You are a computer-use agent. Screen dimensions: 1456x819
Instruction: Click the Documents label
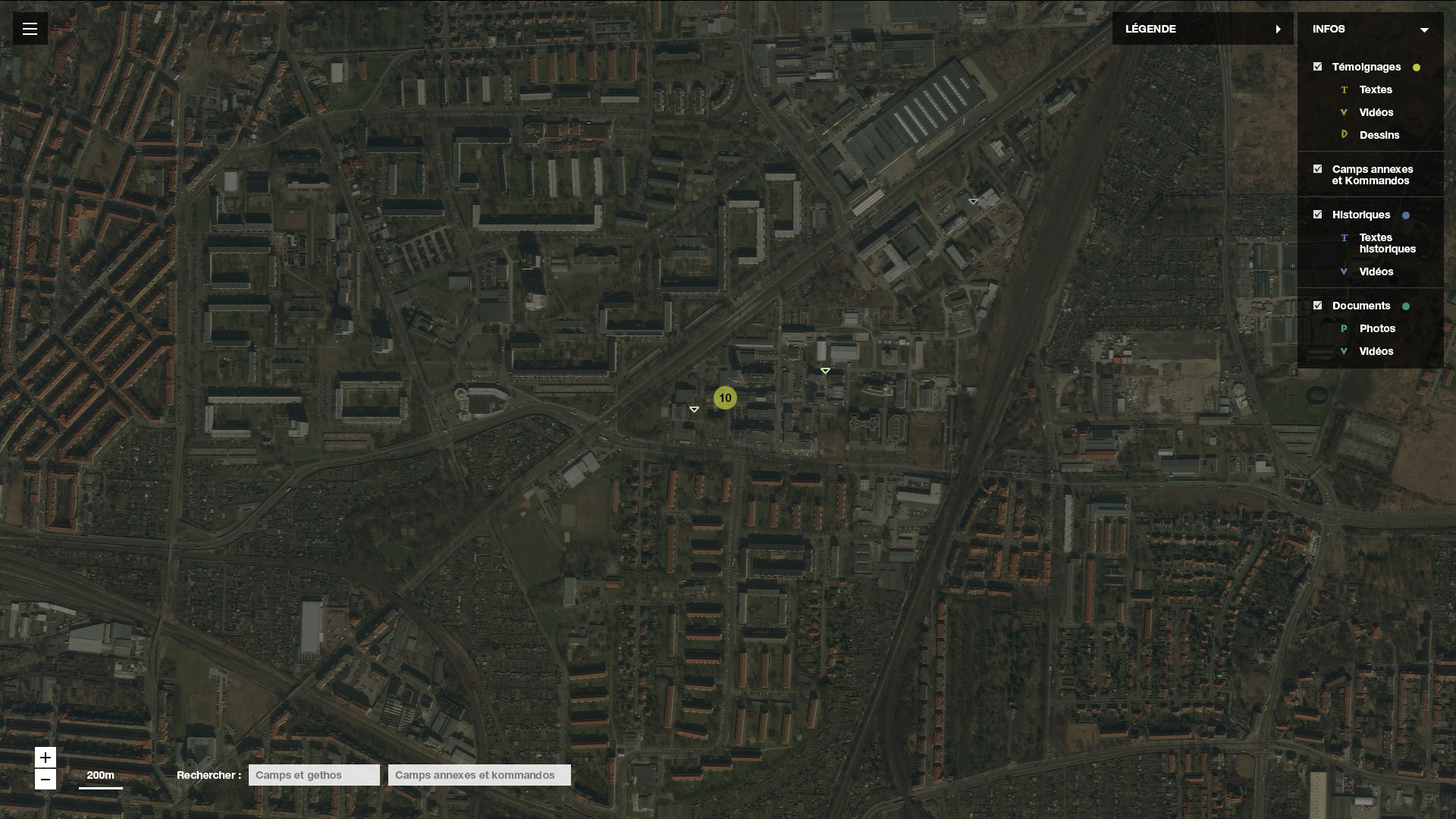(x=1361, y=306)
